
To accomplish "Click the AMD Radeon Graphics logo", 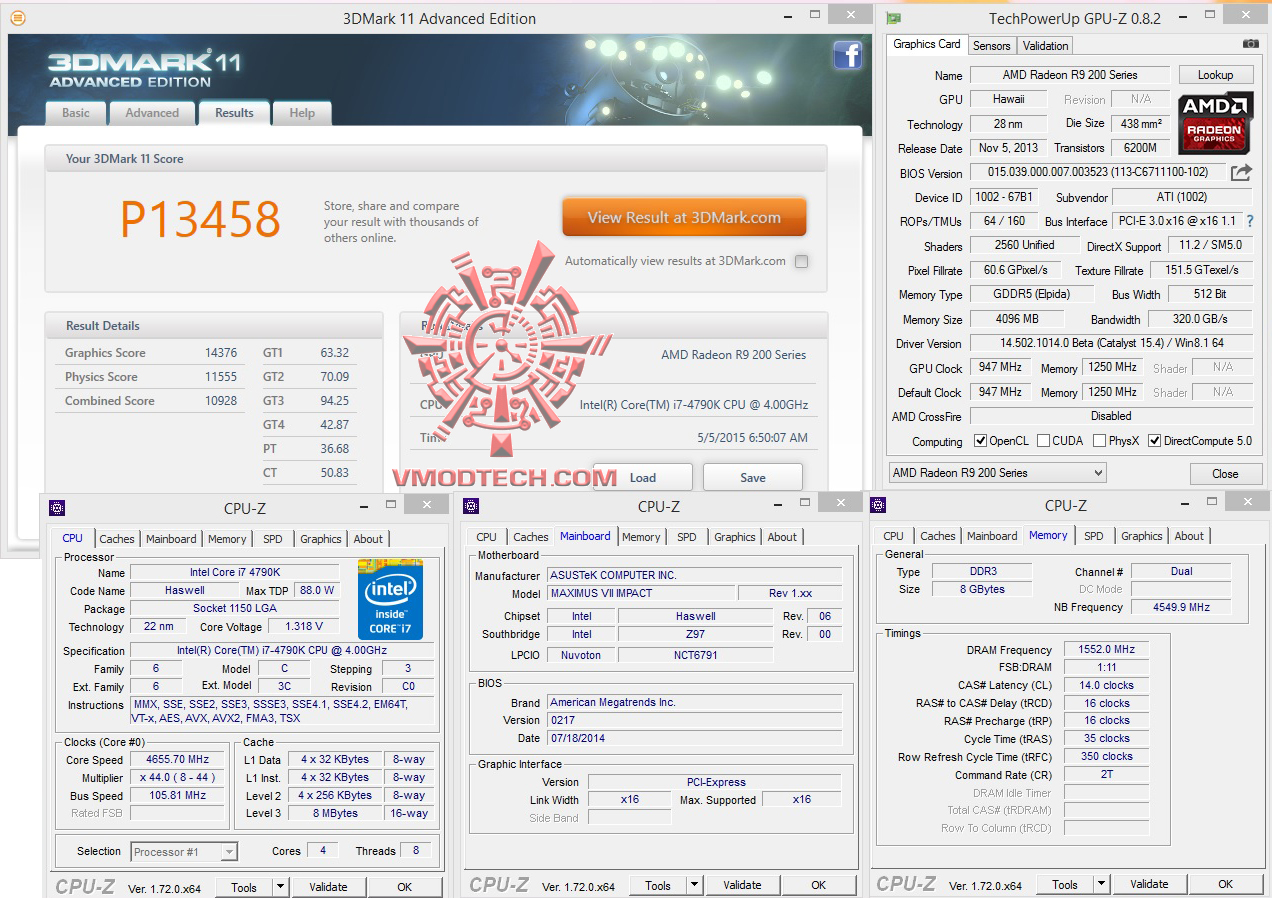I will coord(1215,124).
